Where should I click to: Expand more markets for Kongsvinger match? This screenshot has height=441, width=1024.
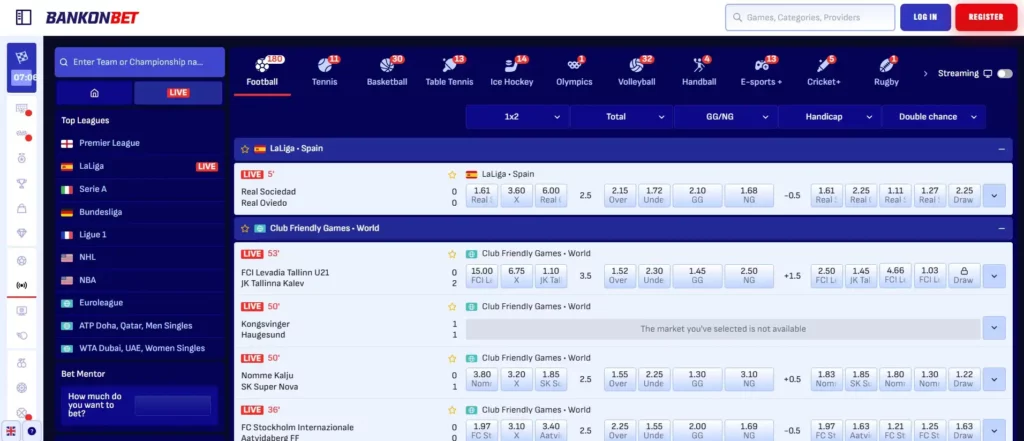pyautogui.click(x=994, y=329)
